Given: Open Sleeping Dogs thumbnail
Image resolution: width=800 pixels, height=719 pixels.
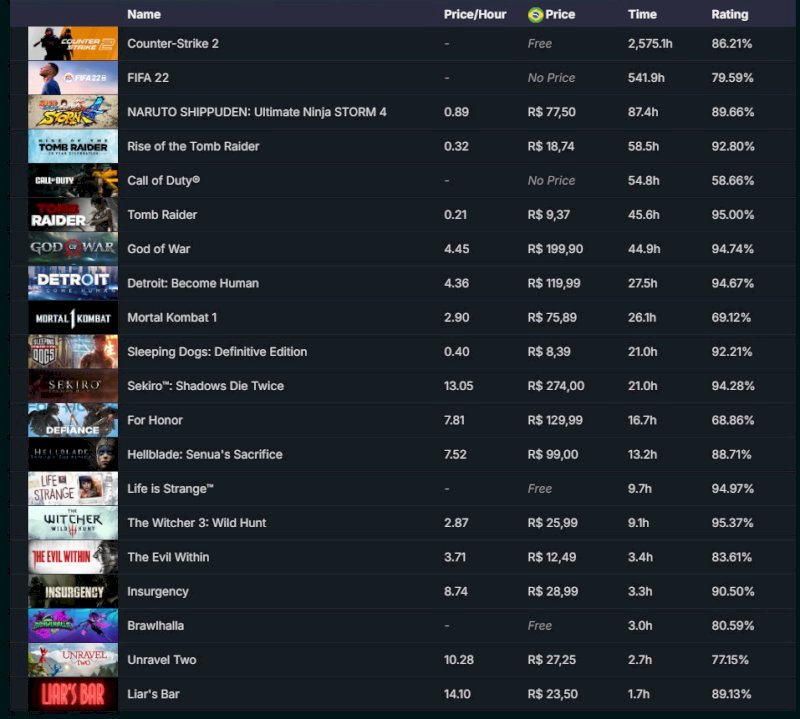Looking at the screenshot, I should click(73, 352).
